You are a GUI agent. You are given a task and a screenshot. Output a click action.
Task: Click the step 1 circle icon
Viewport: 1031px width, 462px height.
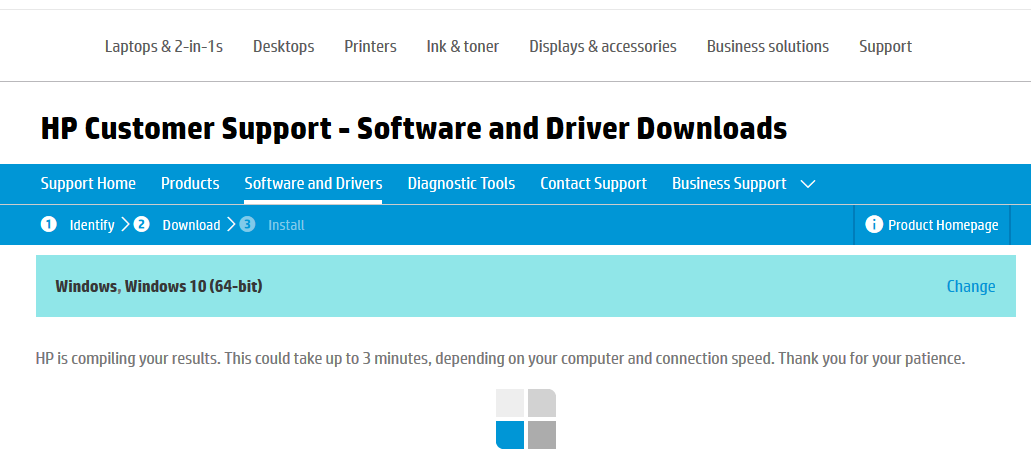(49, 225)
